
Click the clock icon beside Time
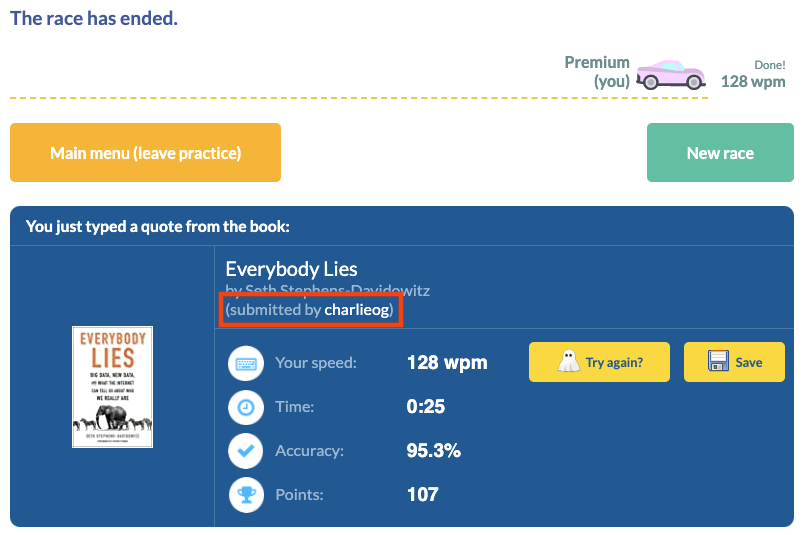pos(245,407)
